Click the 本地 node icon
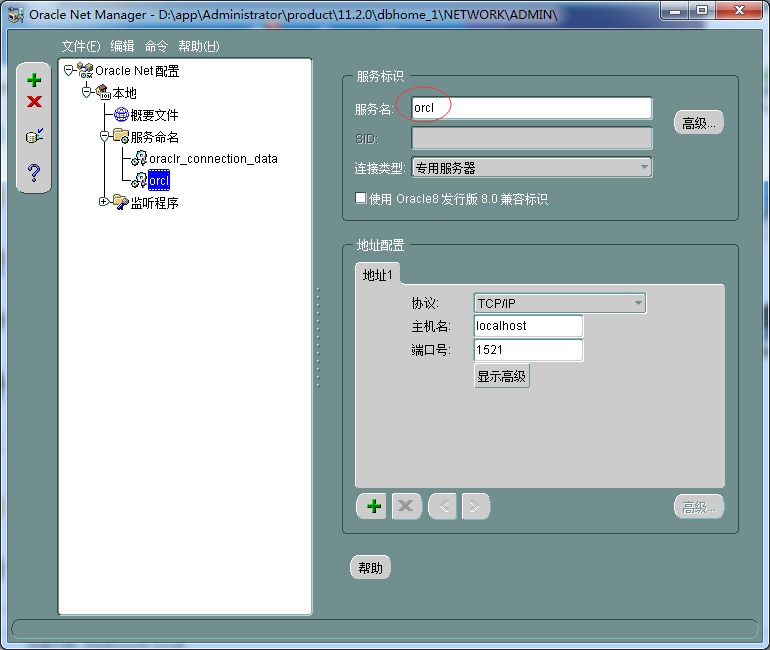Viewport: 770px width, 650px height. (x=103, y=92)
